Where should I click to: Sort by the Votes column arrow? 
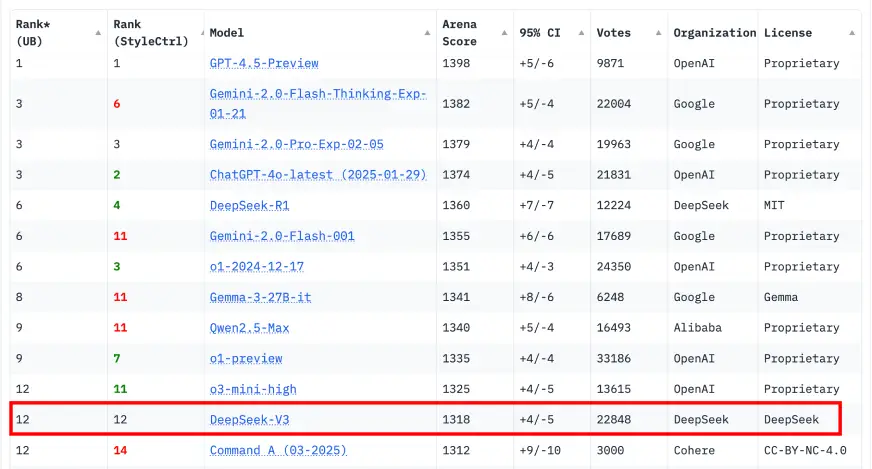point(658,33)
